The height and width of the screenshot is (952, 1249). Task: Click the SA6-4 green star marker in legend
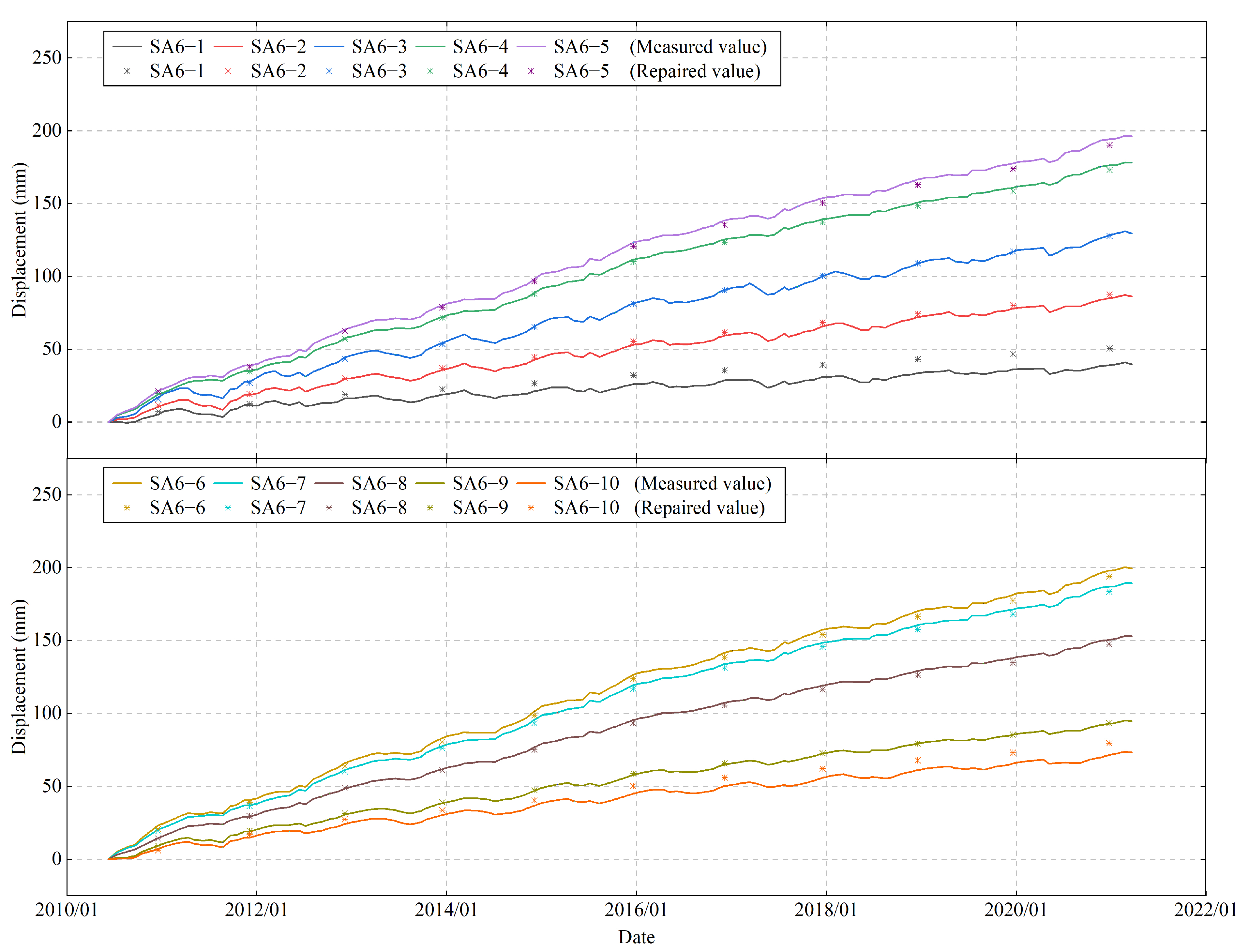point(430,71)
